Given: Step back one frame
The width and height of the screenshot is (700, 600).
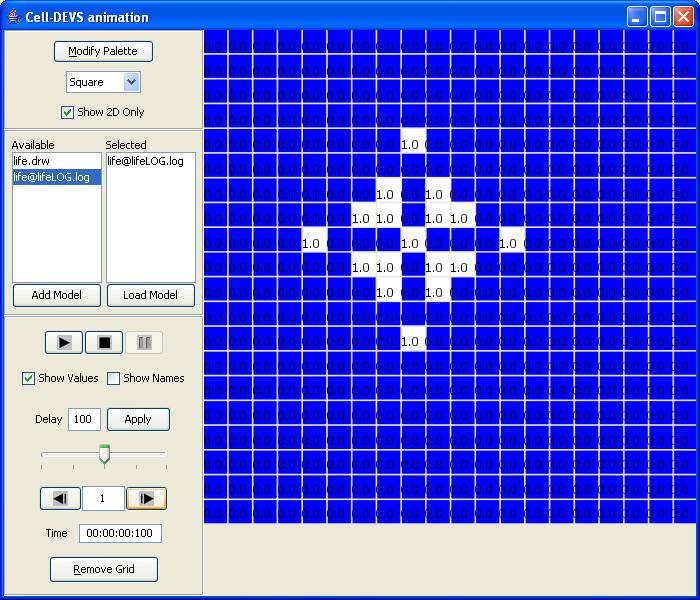Looking at the screenshot, I should pyautogui.click(x=60, y=498).
